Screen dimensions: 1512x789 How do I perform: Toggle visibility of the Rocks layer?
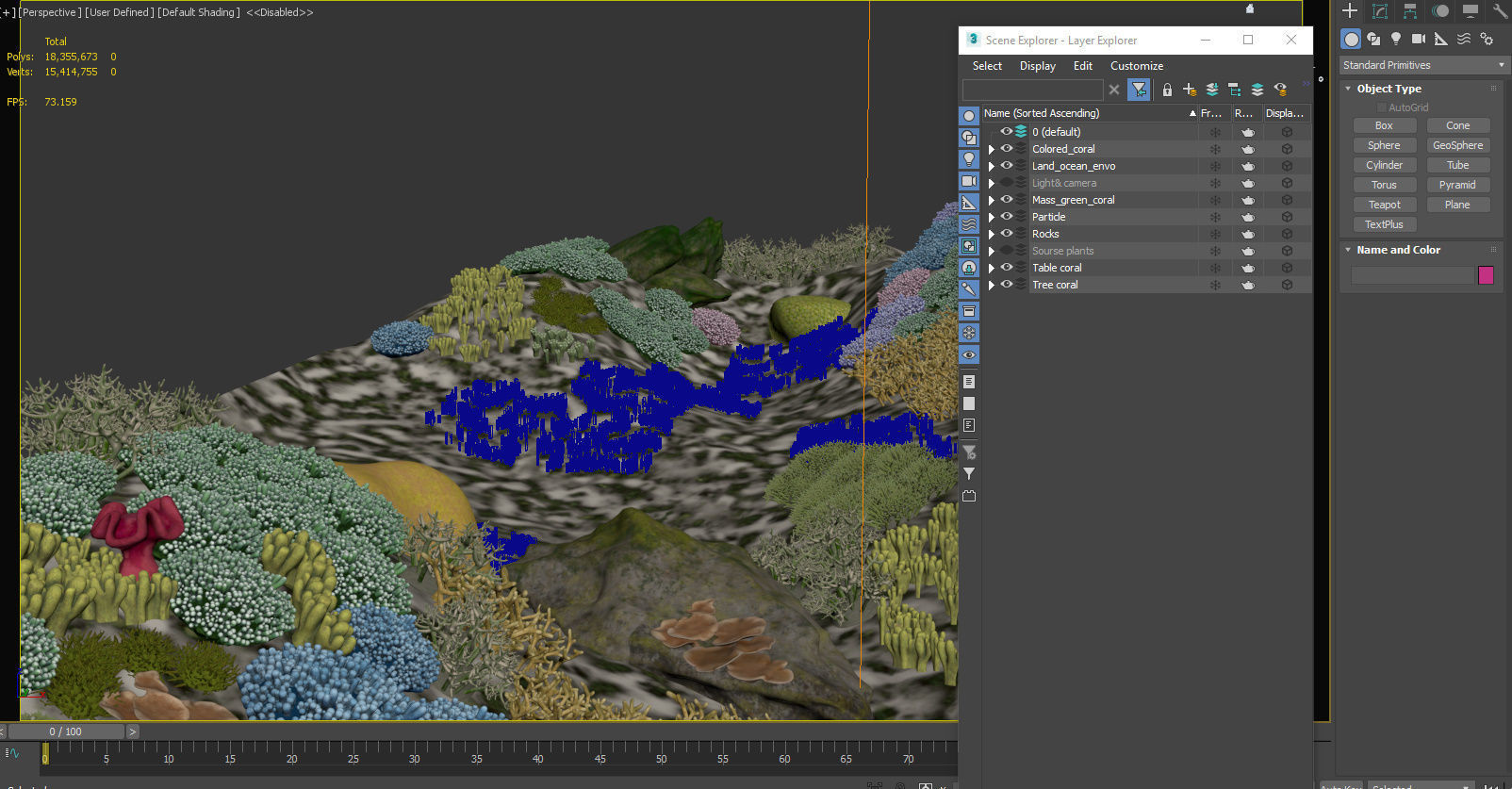(x=1007, y=234)
